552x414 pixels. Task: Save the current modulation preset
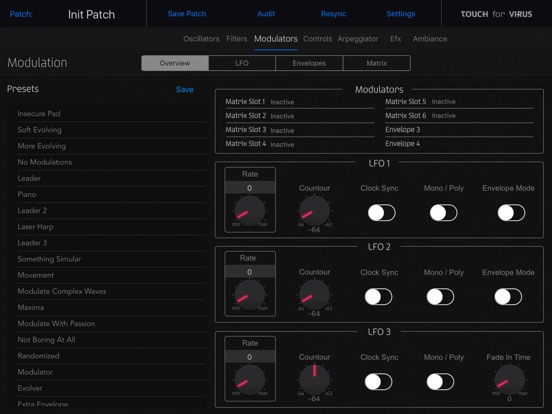coord(184,89)
